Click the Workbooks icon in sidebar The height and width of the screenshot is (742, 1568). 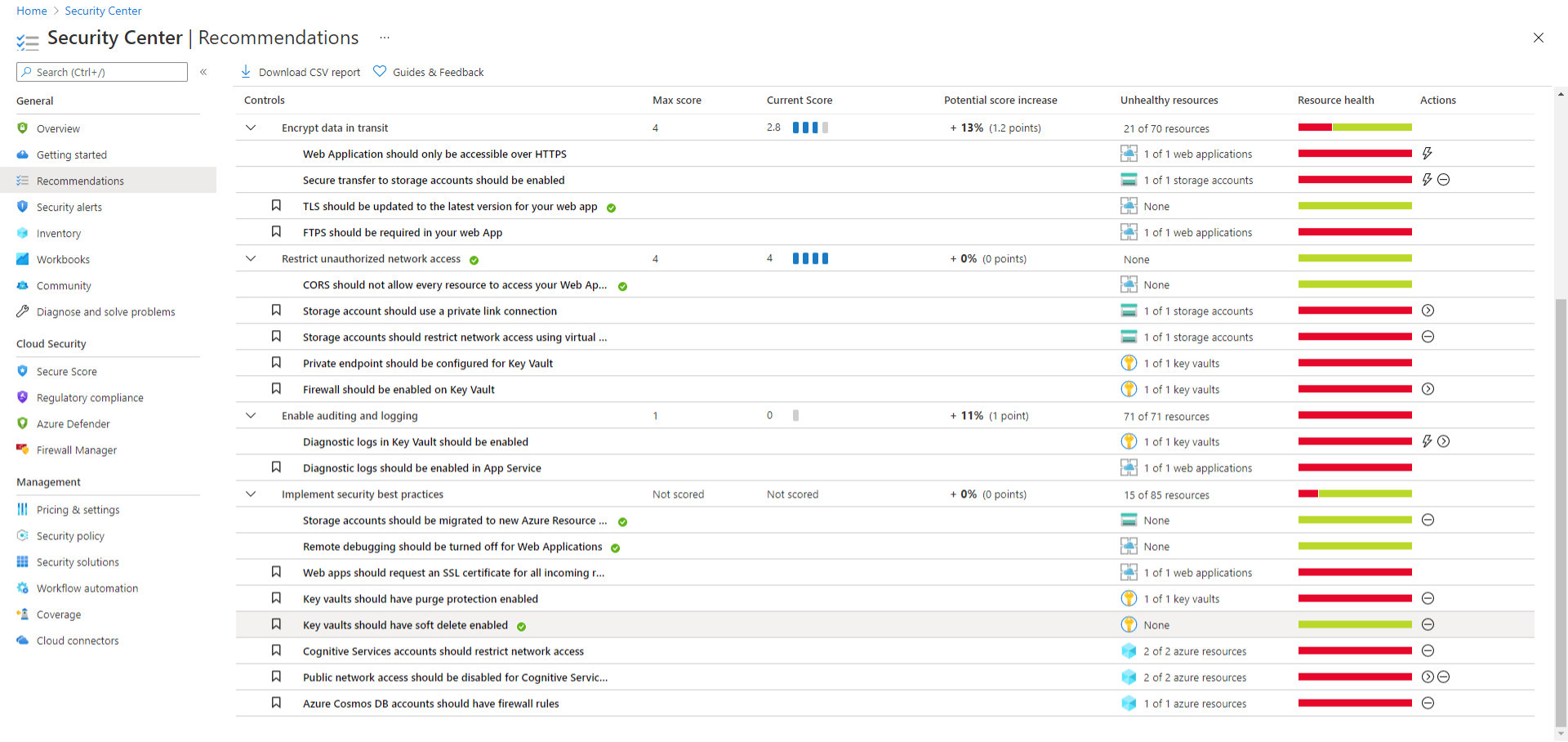pyautogui.click(x=23, y=259)
